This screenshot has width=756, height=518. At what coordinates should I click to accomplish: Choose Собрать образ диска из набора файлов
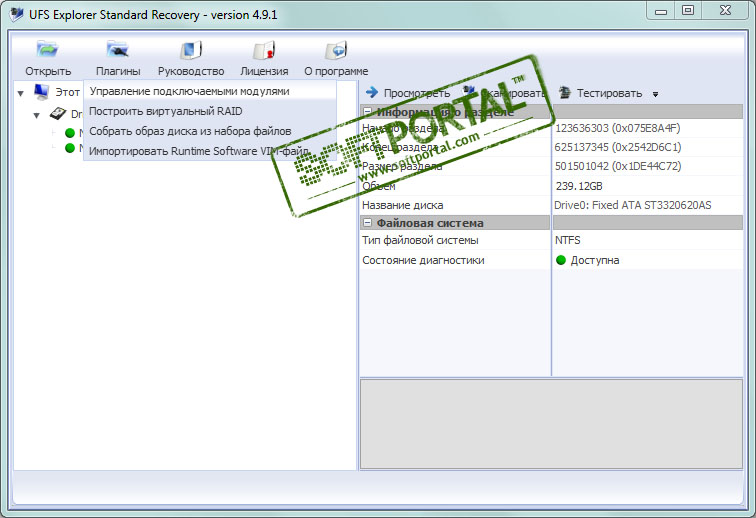coord(210,131)
